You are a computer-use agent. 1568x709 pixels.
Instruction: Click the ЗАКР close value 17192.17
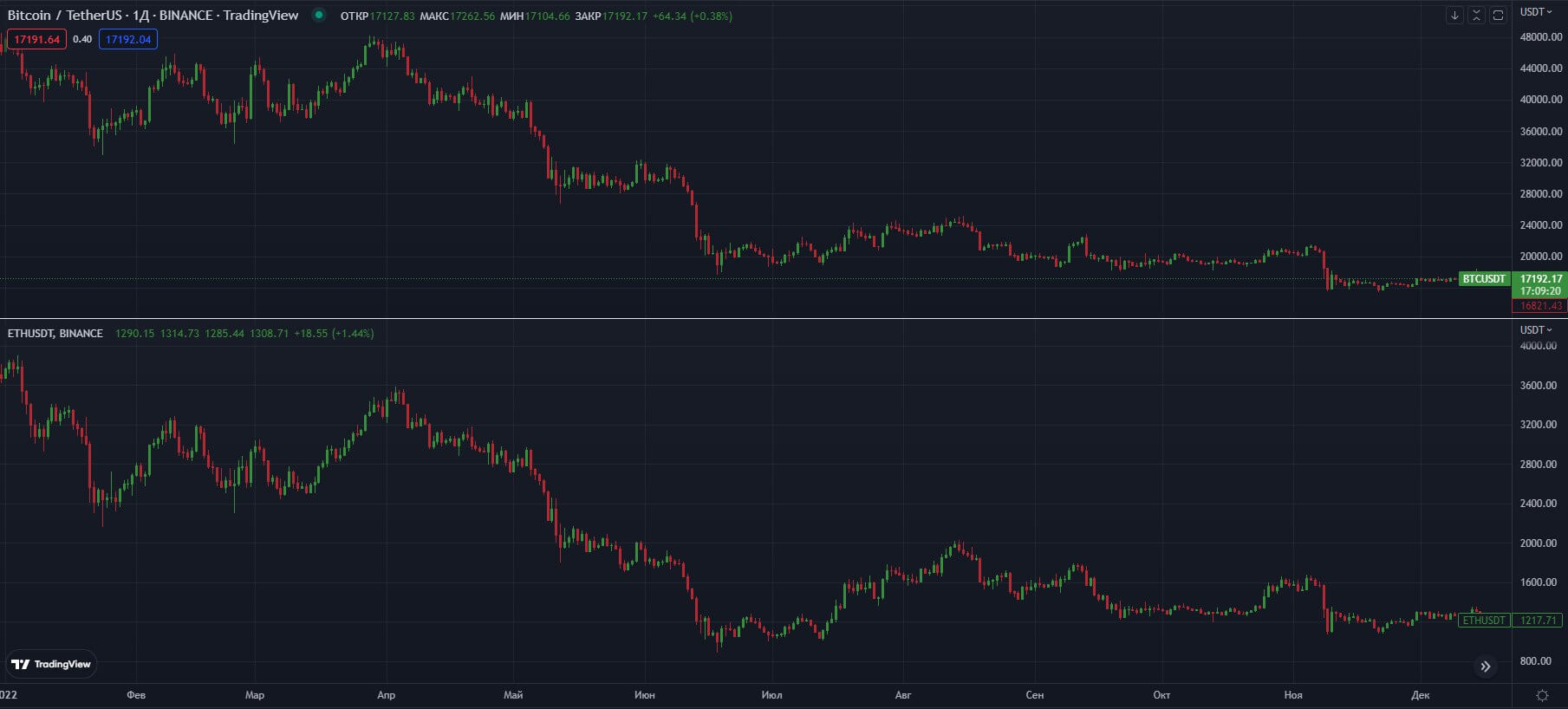point(625,16)
